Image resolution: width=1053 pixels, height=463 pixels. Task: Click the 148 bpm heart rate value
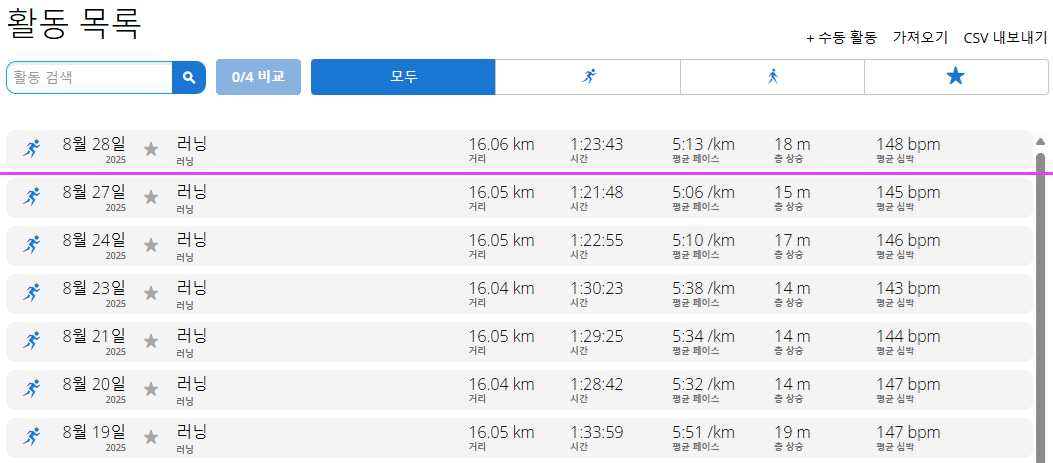(909, 144)
